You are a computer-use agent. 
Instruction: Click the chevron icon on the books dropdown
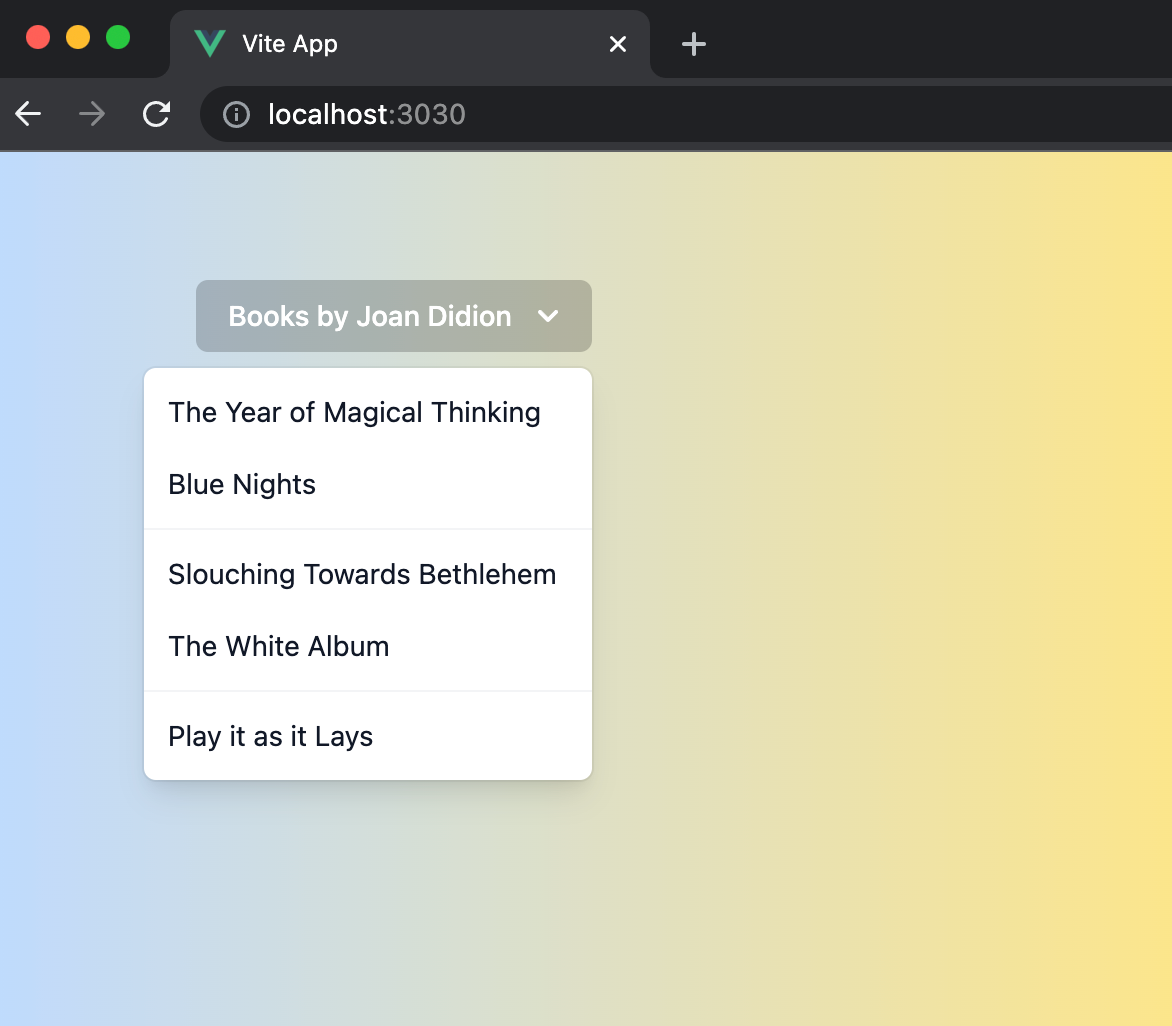548,316
